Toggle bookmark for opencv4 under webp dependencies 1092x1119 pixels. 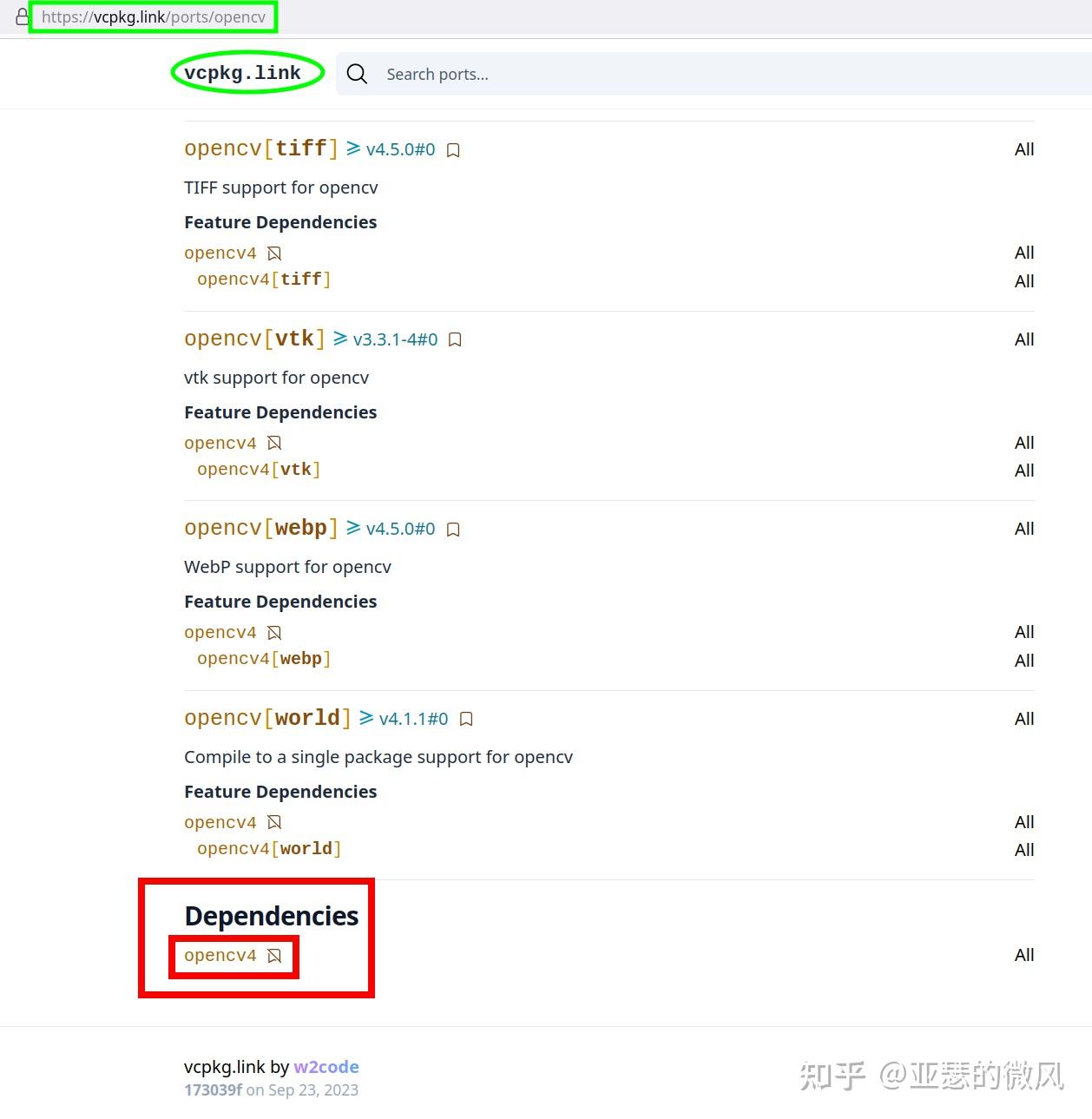click(x=274, y=632)
